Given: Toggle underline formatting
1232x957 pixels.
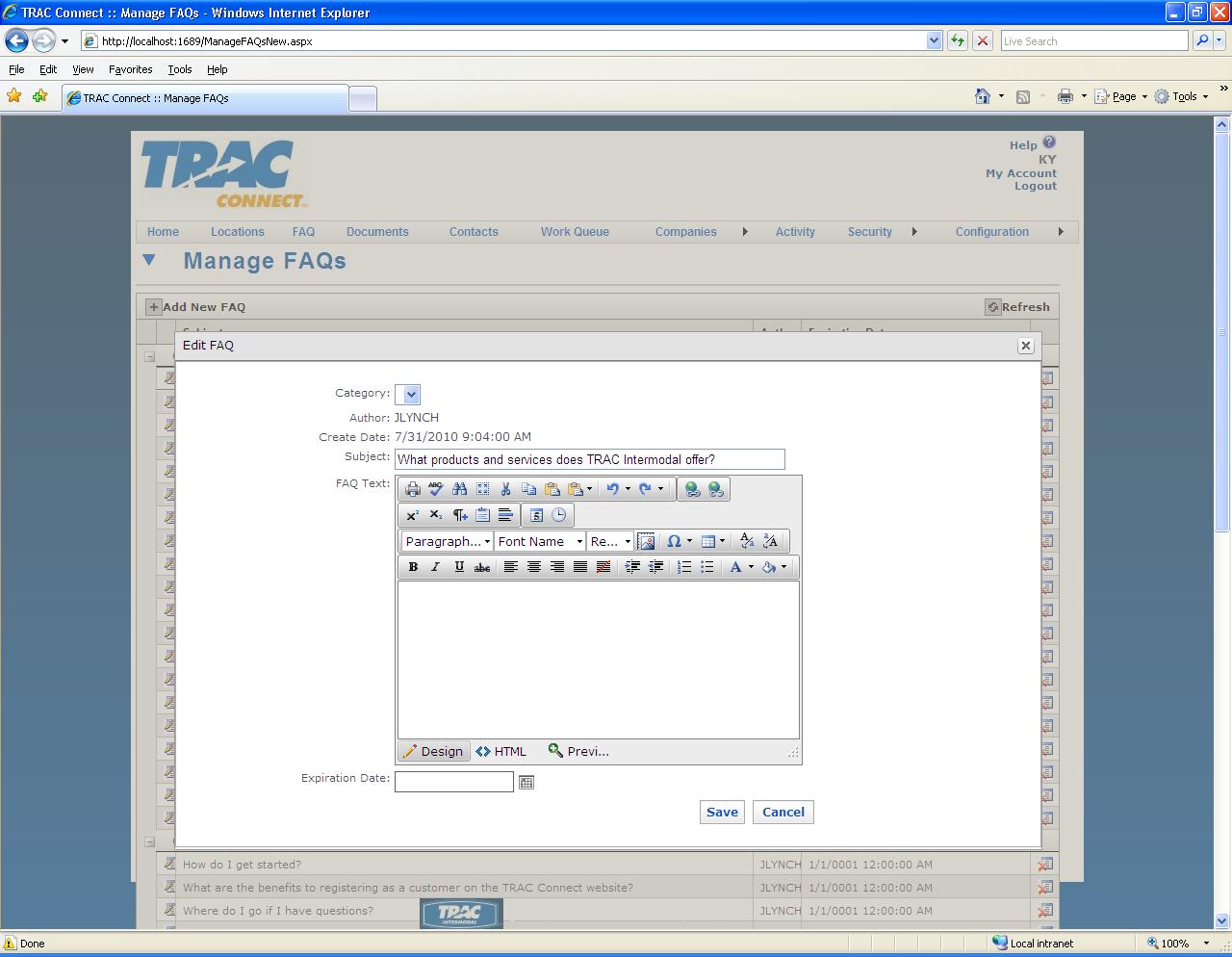Looking at the screenshot, I should click(459, 567).
